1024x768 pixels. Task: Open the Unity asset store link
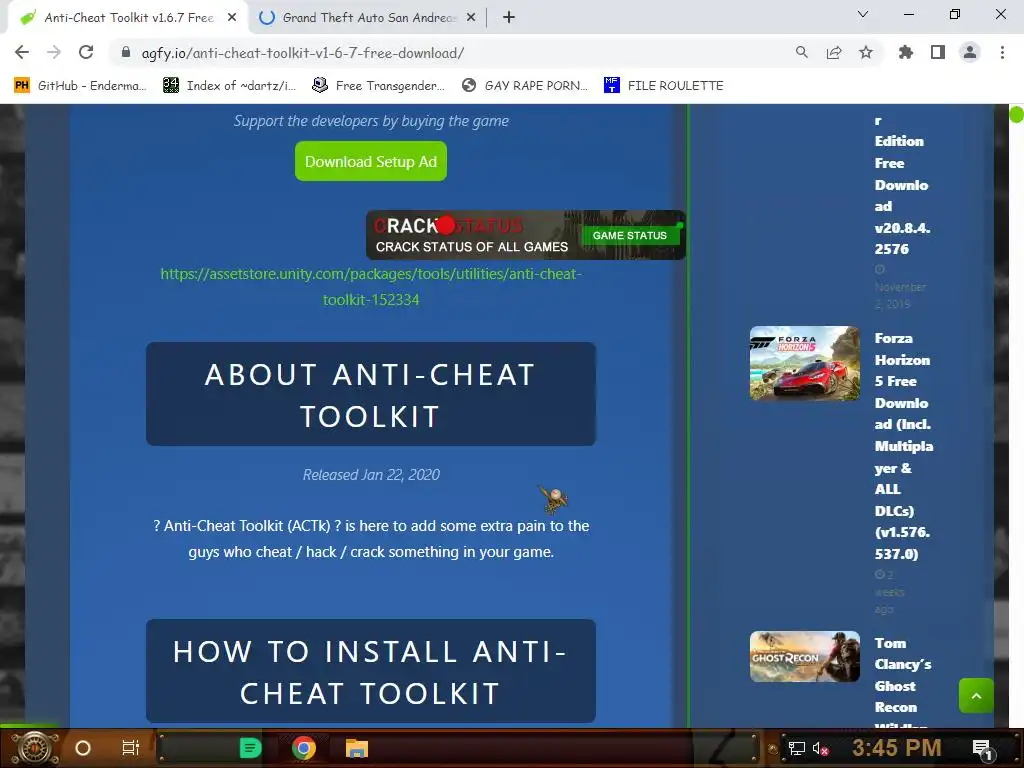coord(371,287)
